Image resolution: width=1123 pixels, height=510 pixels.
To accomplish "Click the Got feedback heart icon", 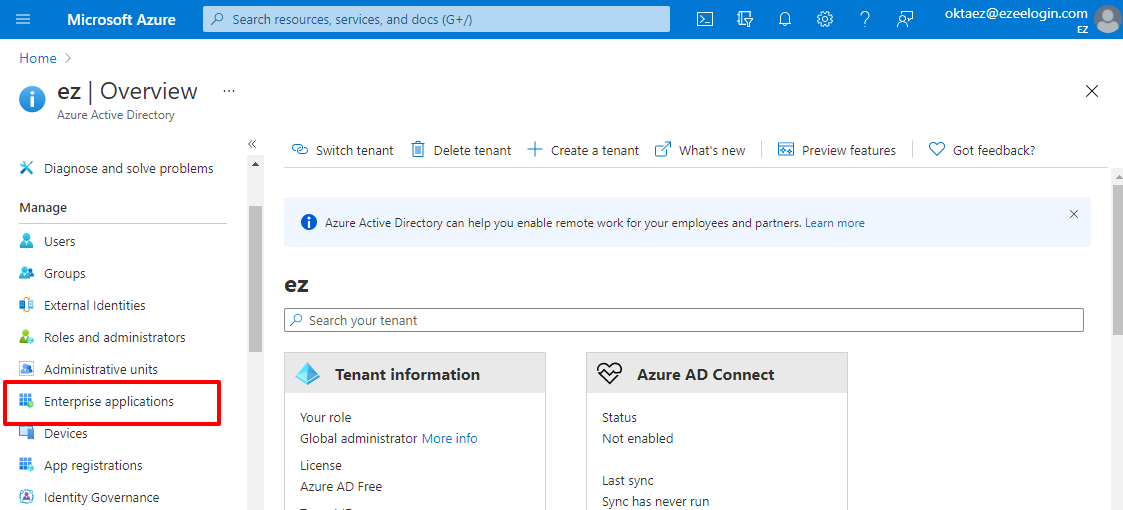I will pos(937,150).
